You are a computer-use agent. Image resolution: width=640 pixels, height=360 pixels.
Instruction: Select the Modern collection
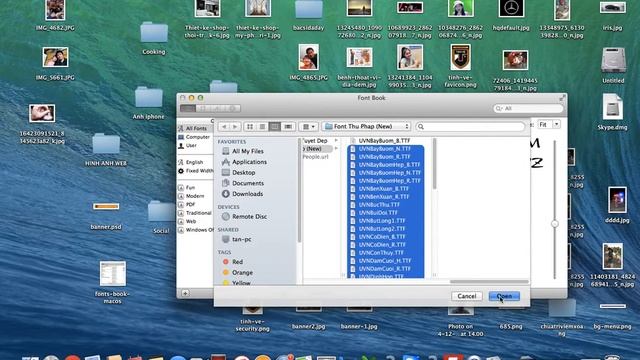195,196
